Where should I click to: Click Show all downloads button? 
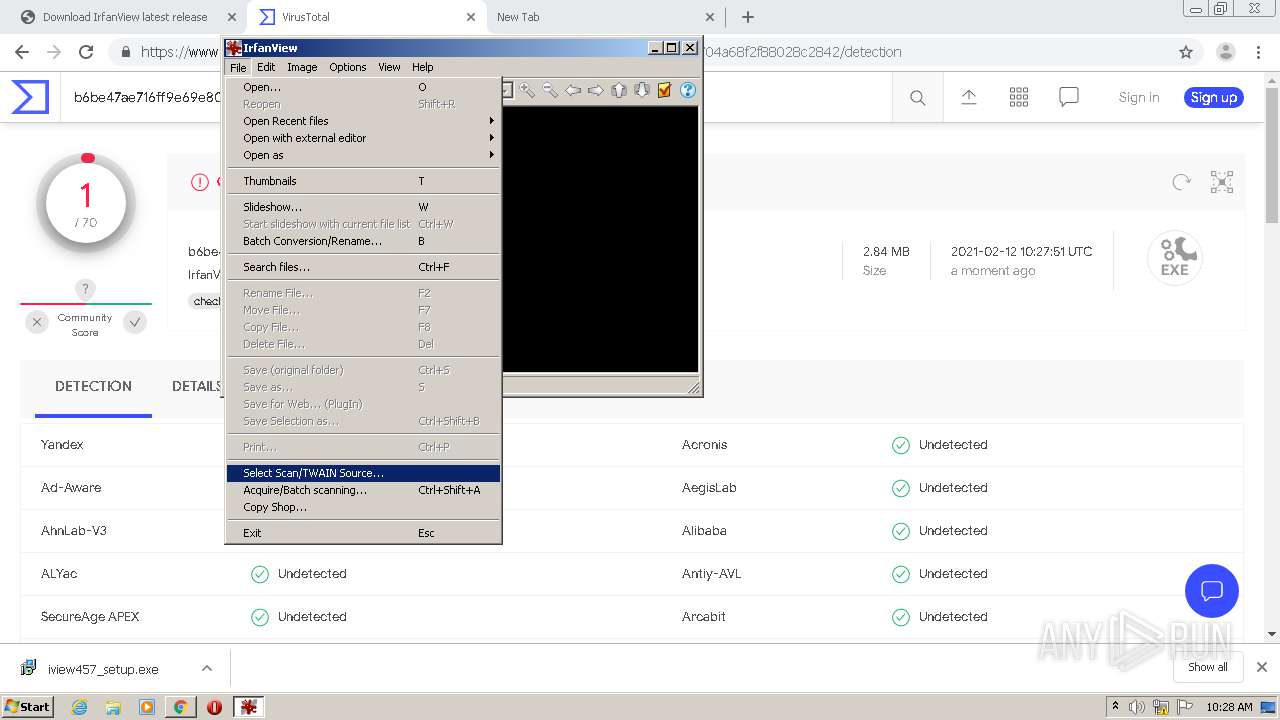[x=1208, y=667]
